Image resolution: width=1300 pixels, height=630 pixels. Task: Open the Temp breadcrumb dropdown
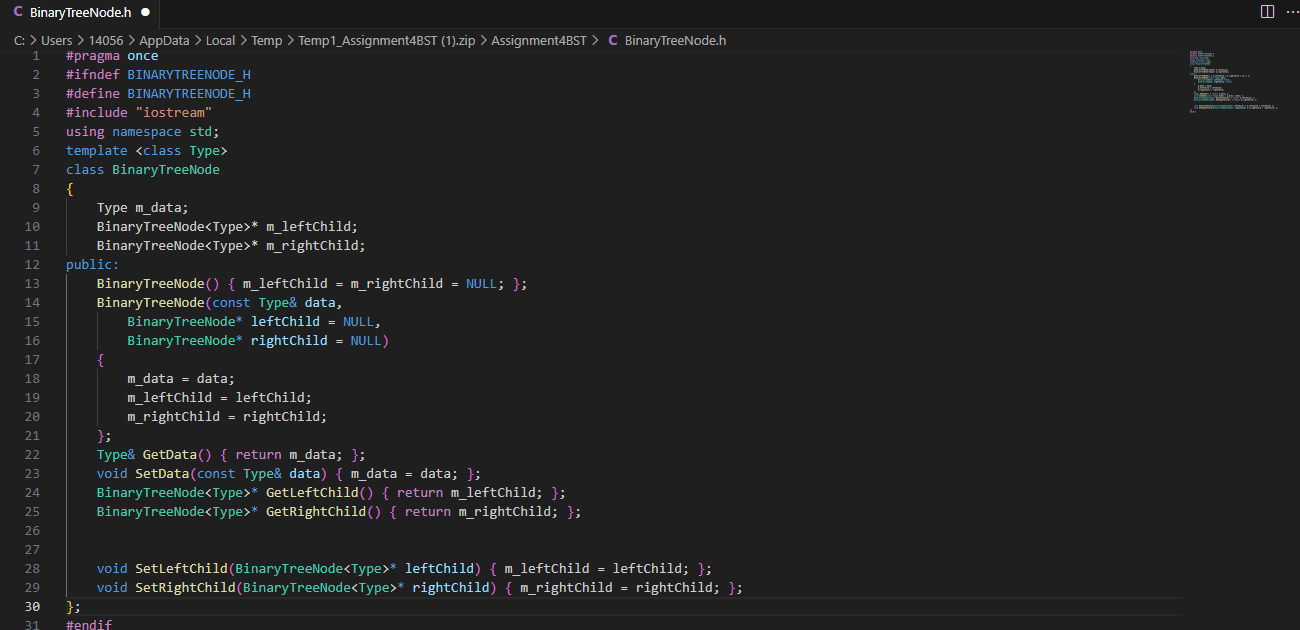pyautogui.click(x=266, y=40)
